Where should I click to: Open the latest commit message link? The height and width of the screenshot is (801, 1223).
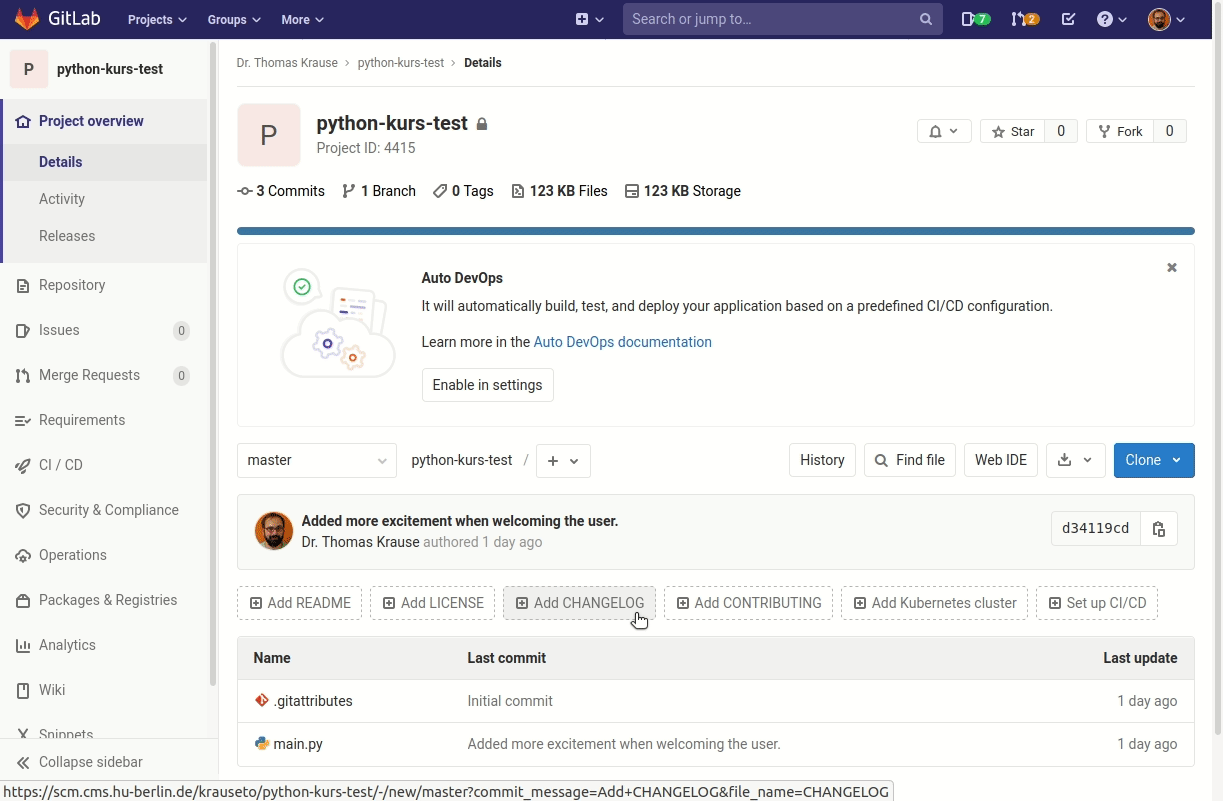(x=460, y=521)
